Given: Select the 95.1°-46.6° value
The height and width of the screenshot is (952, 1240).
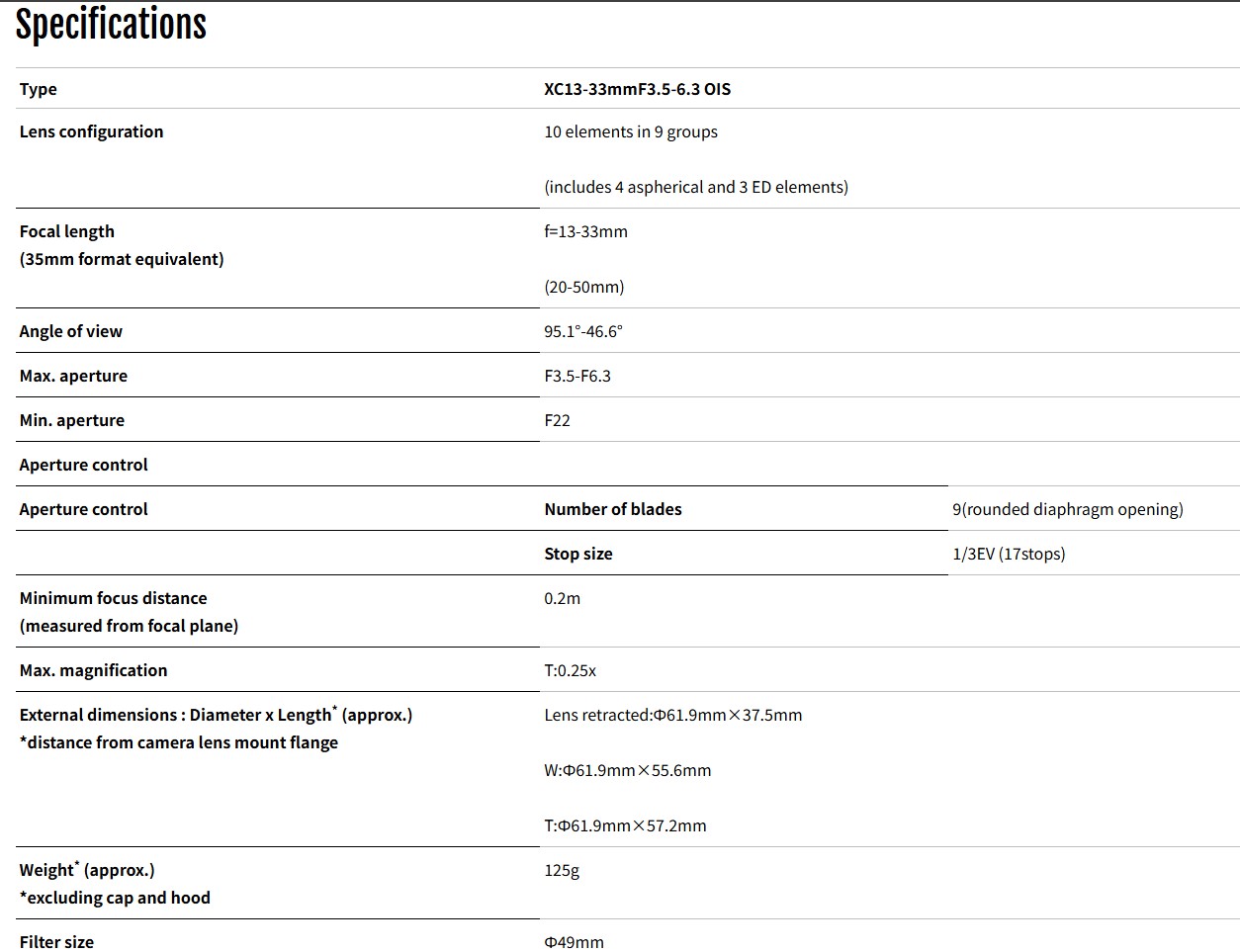Looking at the screenshot, I should tap(582, 331).
